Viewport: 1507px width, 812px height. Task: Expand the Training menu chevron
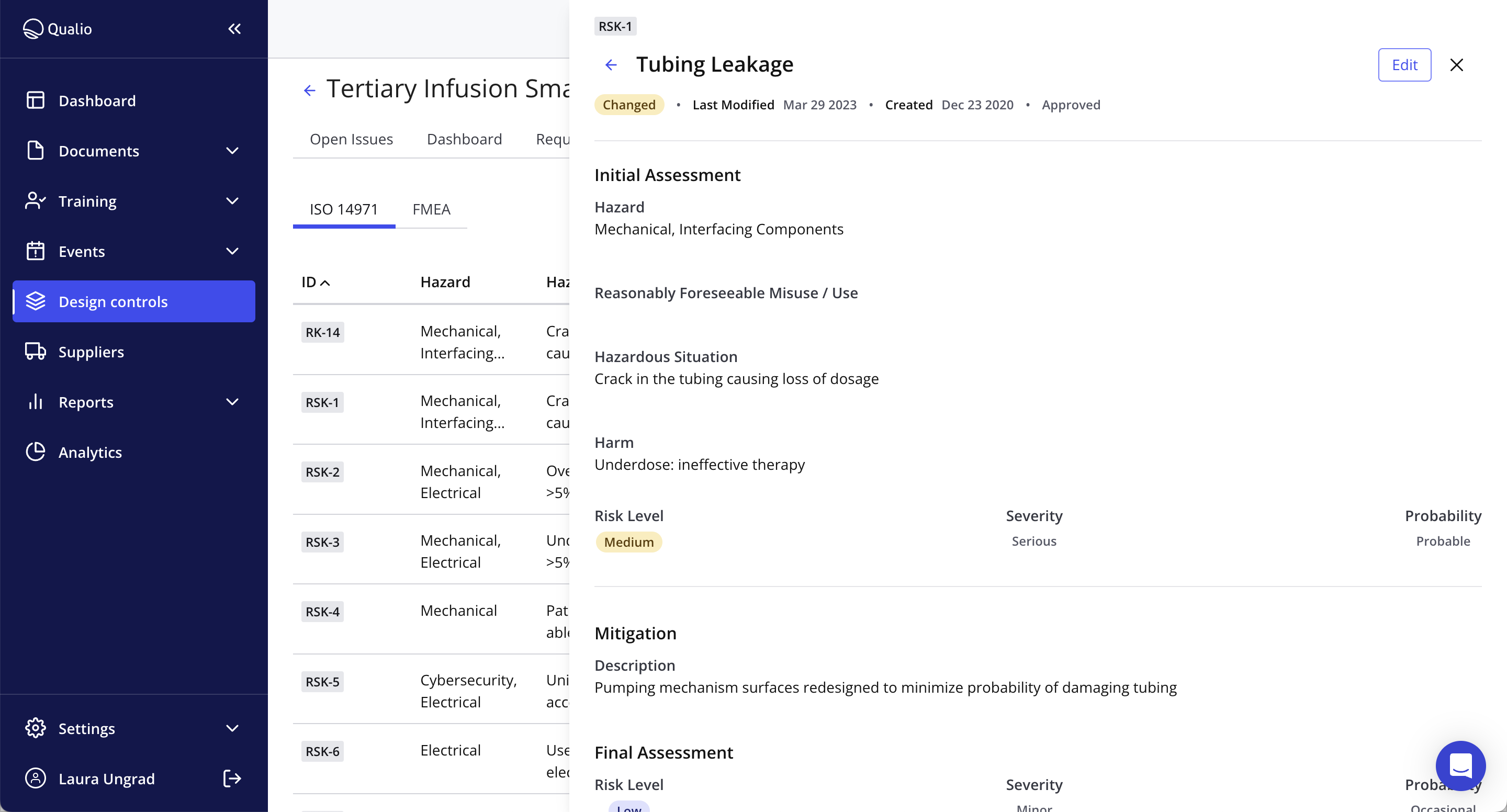232,201
